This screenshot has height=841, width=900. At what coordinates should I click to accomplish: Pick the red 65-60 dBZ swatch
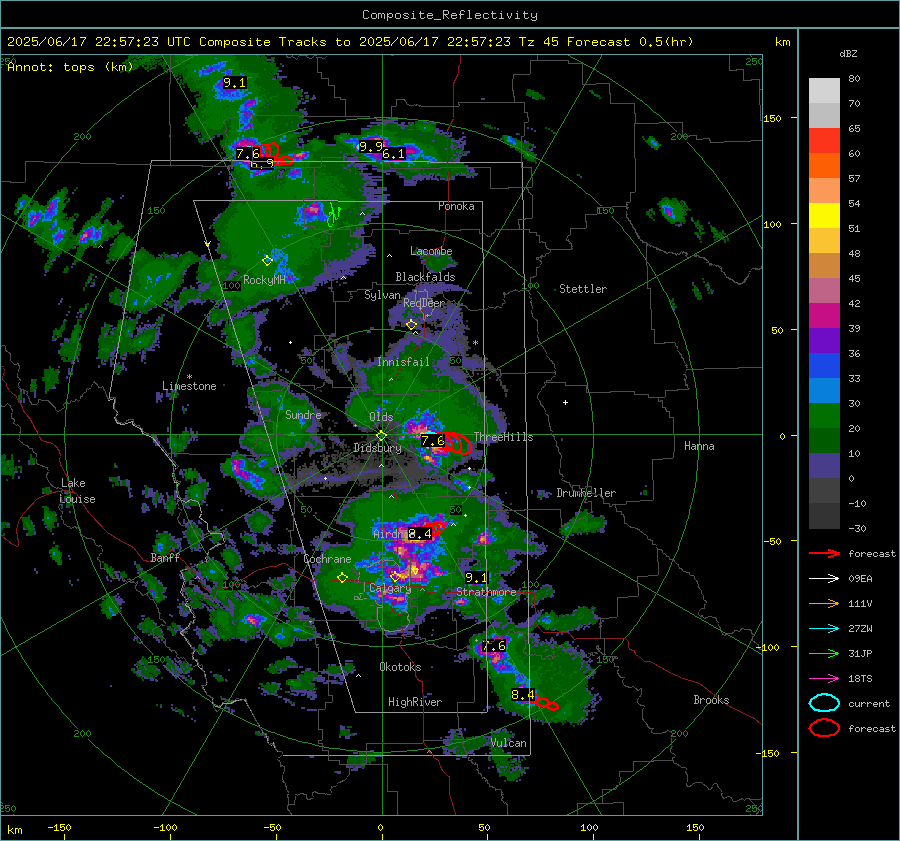[824, 141]
